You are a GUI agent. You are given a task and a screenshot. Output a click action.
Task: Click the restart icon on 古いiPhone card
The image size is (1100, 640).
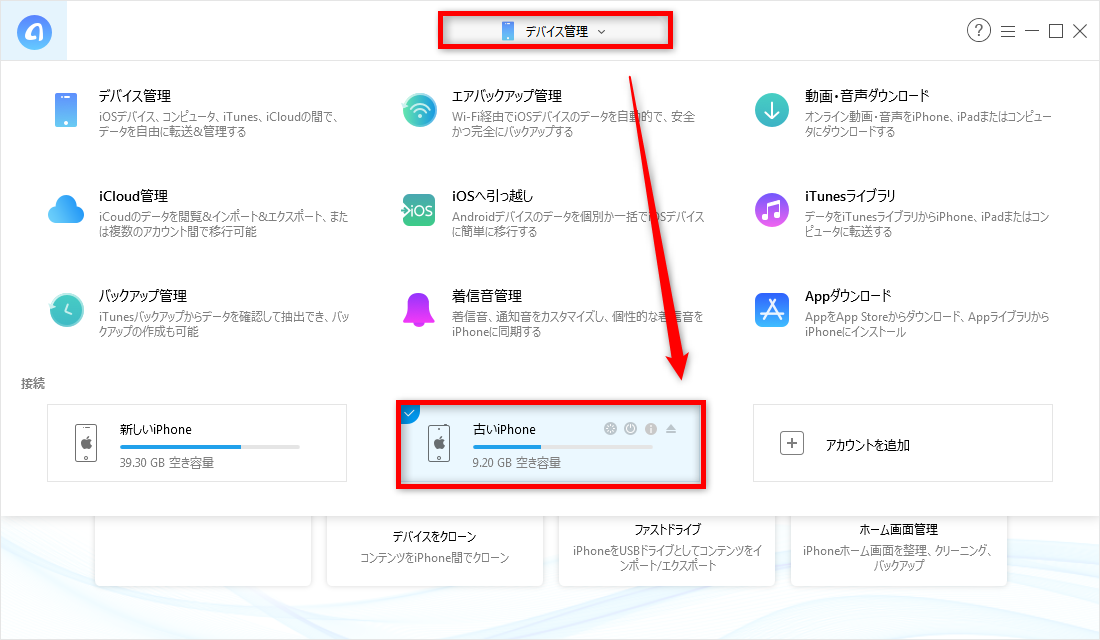[610, 429]
